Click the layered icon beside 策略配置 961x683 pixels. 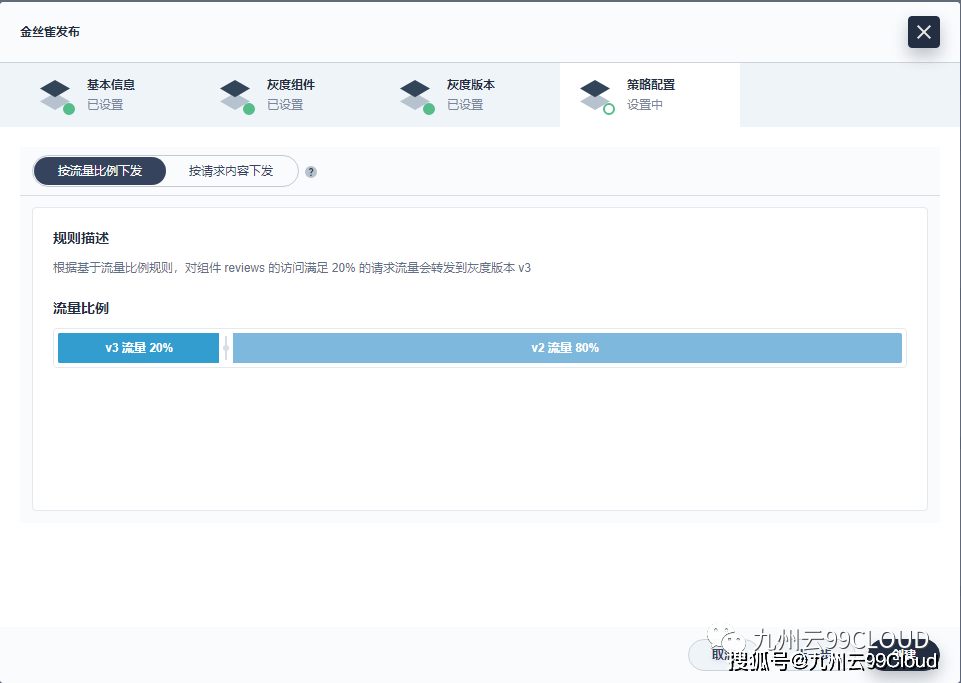597,96
